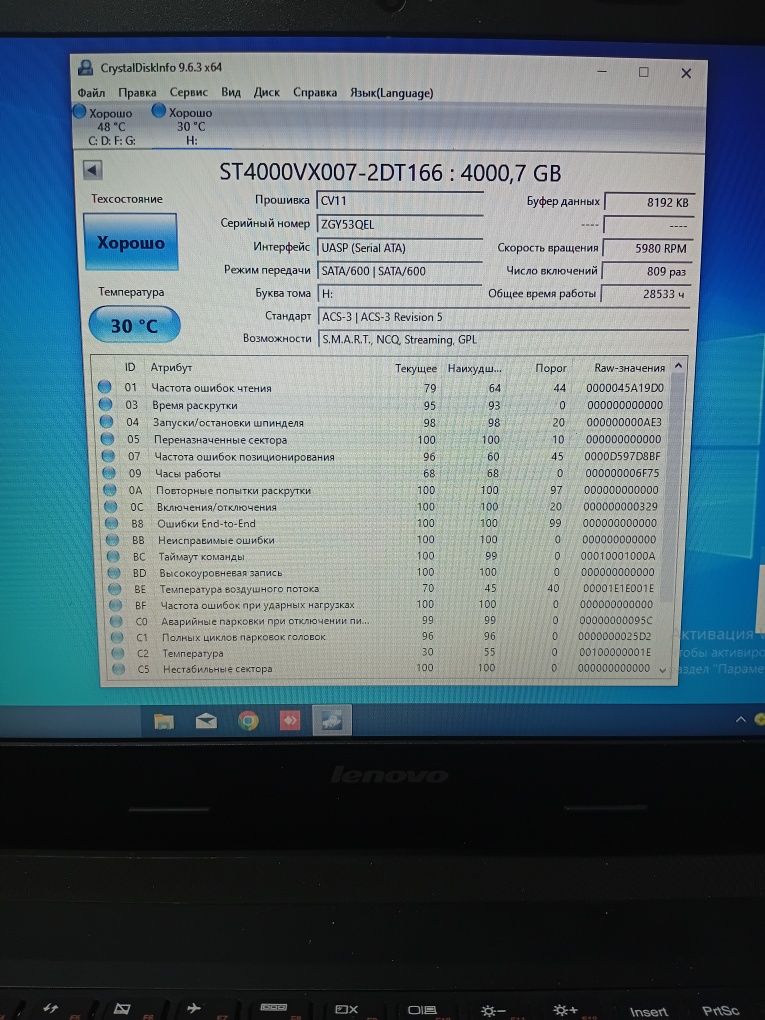This screenshot has height=1020, width=765.
Task: Click the ACS-3 Revision 5 standard field
Action: [503, 317]
